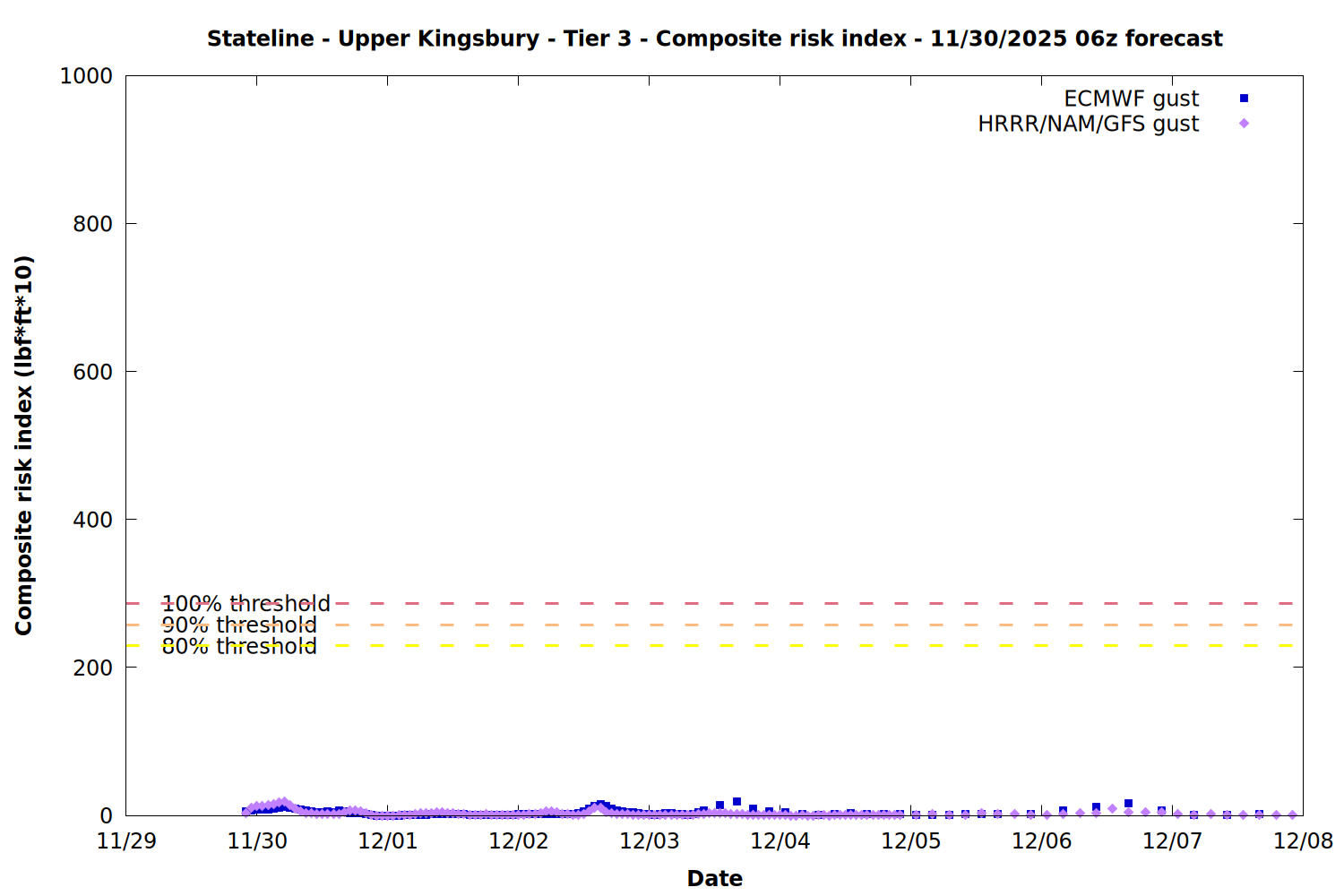Select the 12/08 date tick label
The width and height of the screenshot is (1344, 896).
(x=1303, y=841)
